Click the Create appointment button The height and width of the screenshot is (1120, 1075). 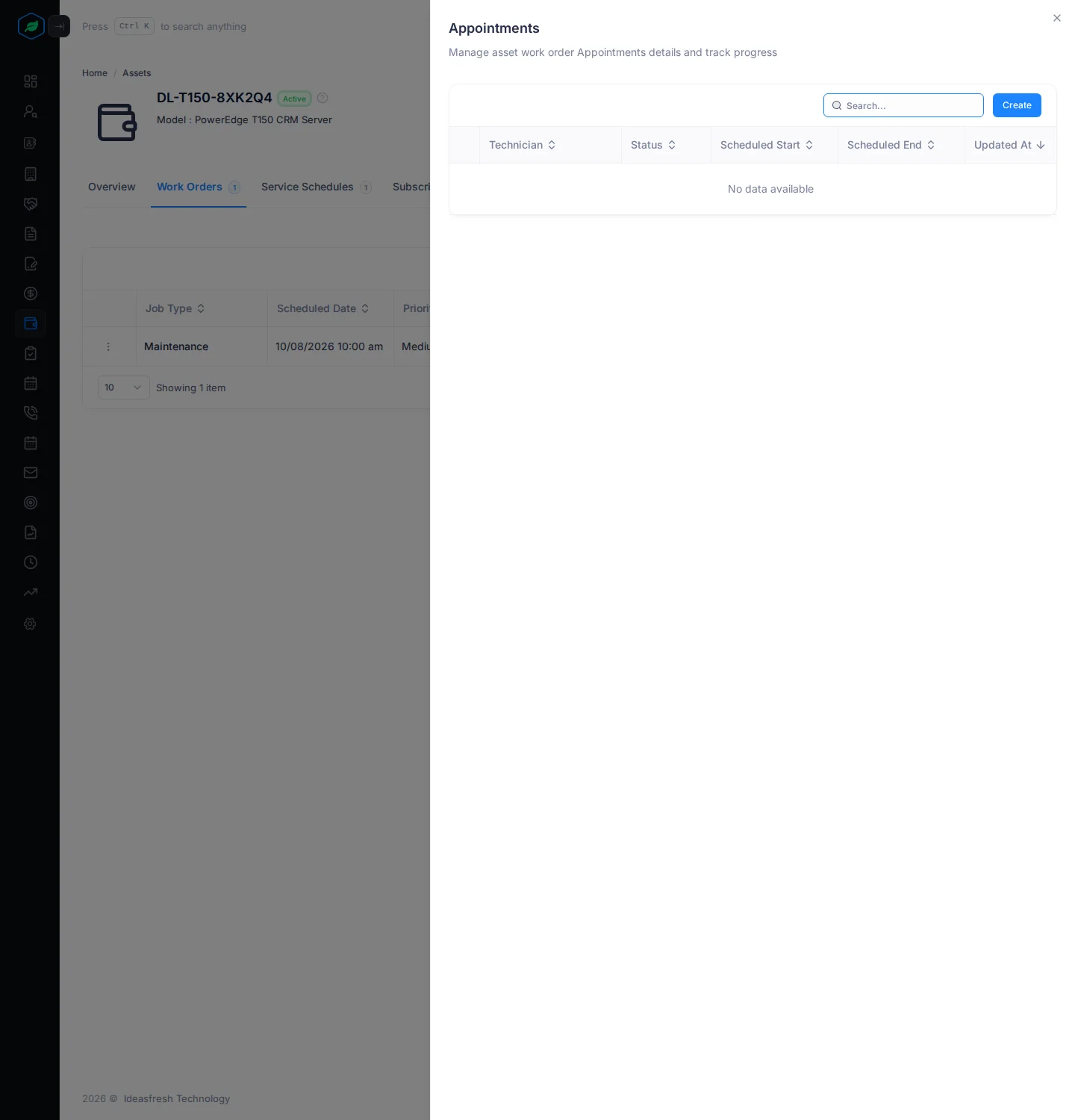1017,105
